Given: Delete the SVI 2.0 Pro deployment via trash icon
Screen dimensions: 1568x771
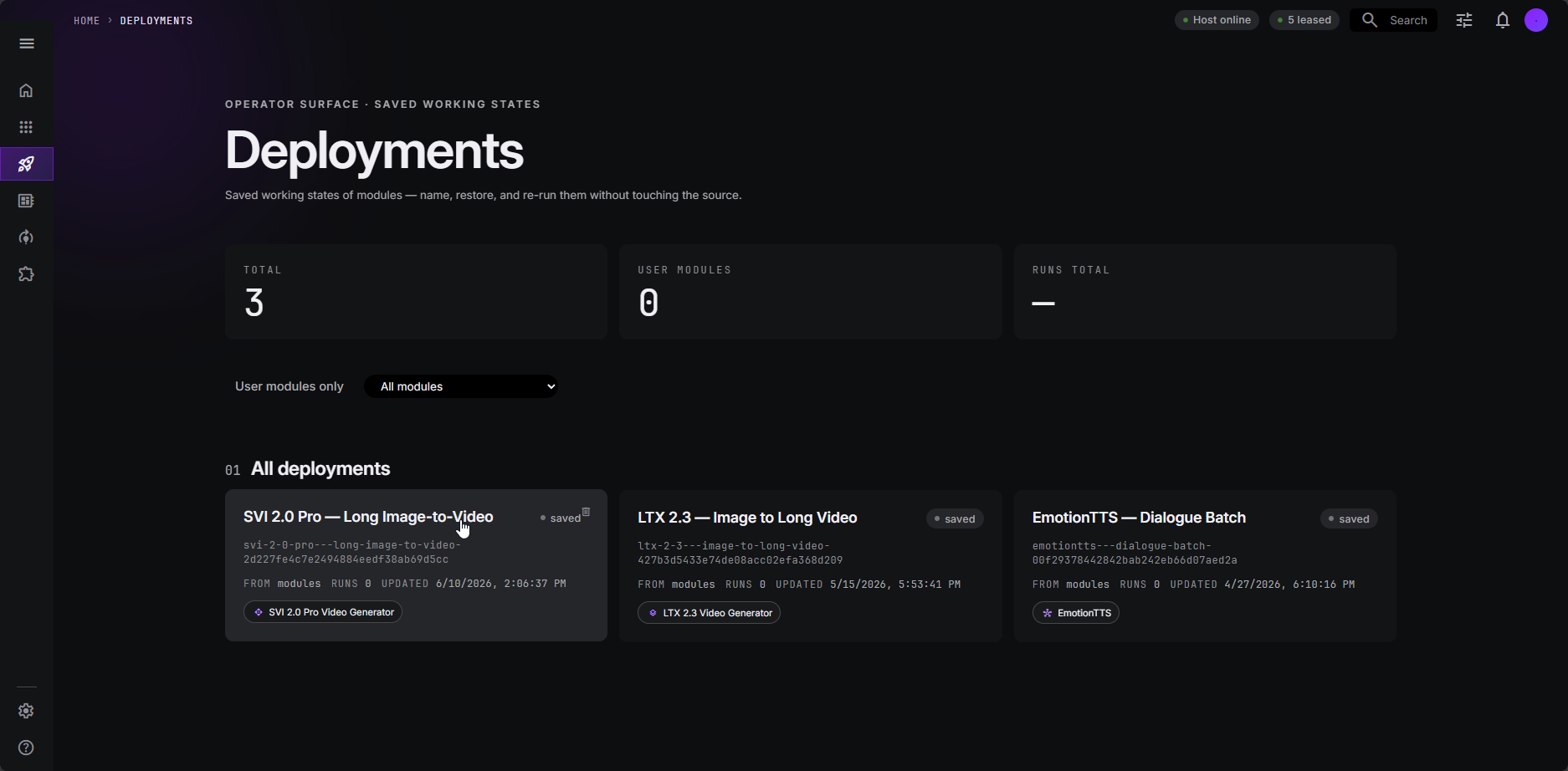Looking at the screenshot, I should click(586, 512).
